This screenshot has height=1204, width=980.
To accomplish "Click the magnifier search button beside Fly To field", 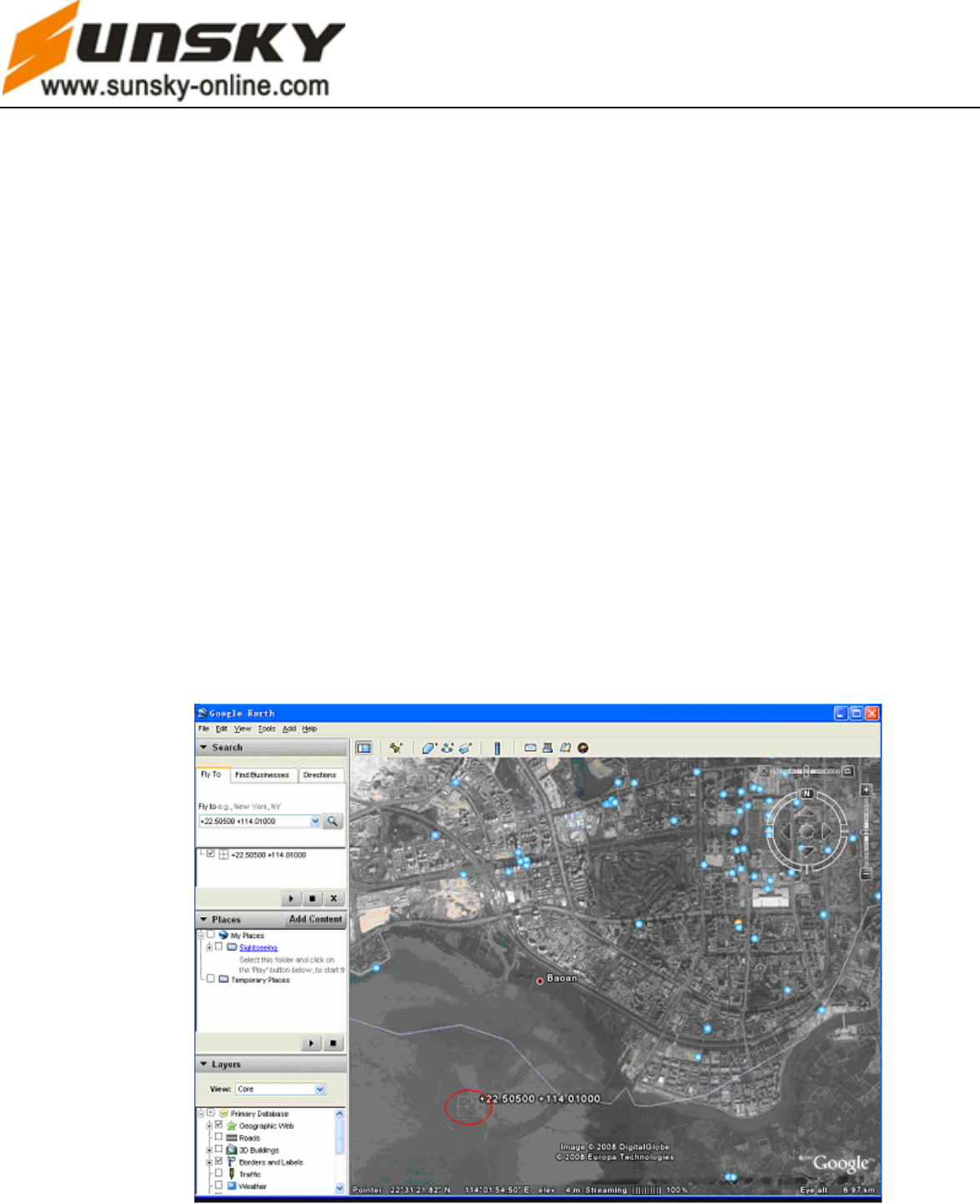I will [x=332, y=821].
